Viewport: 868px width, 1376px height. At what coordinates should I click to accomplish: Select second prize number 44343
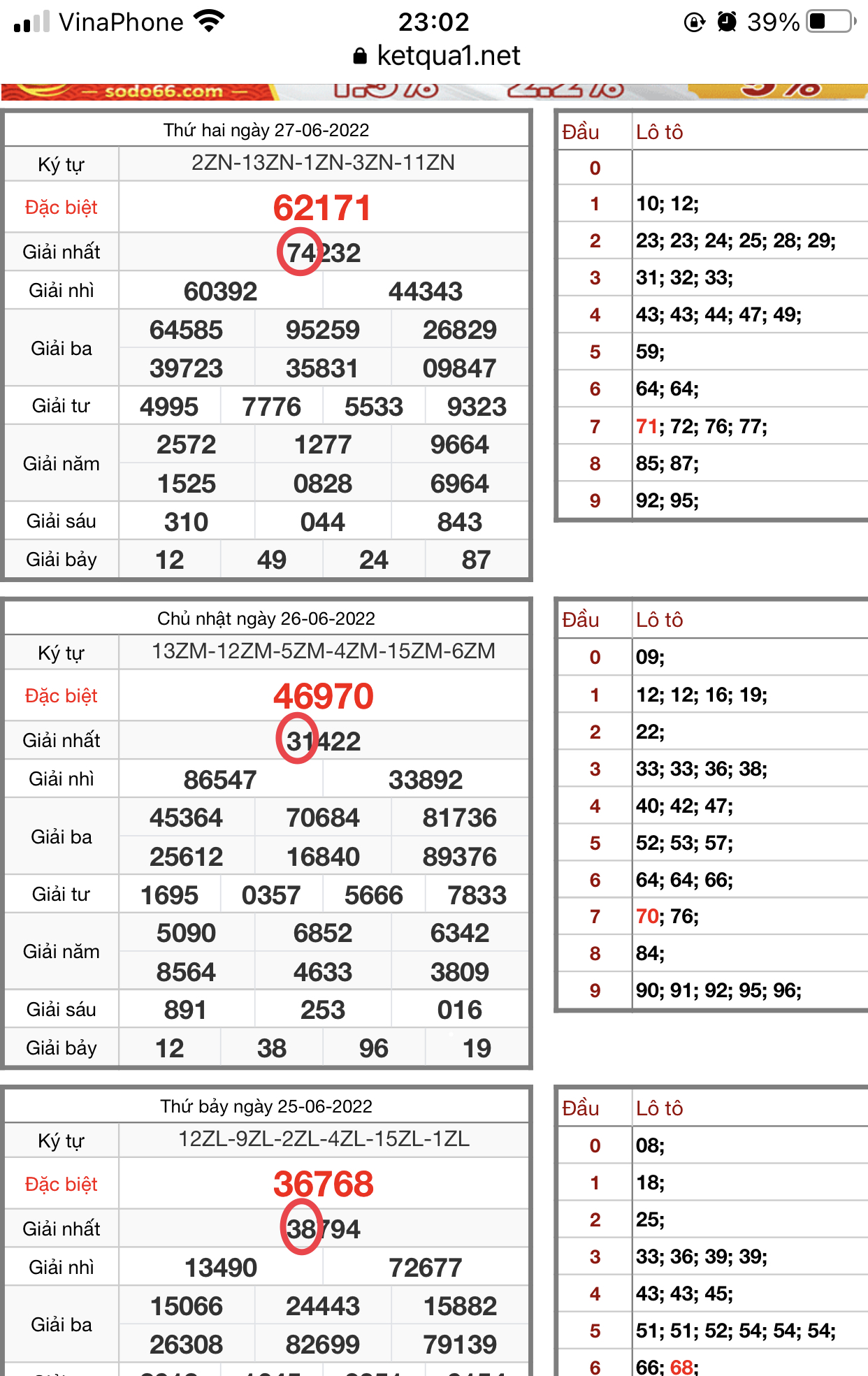coord(426,291)
